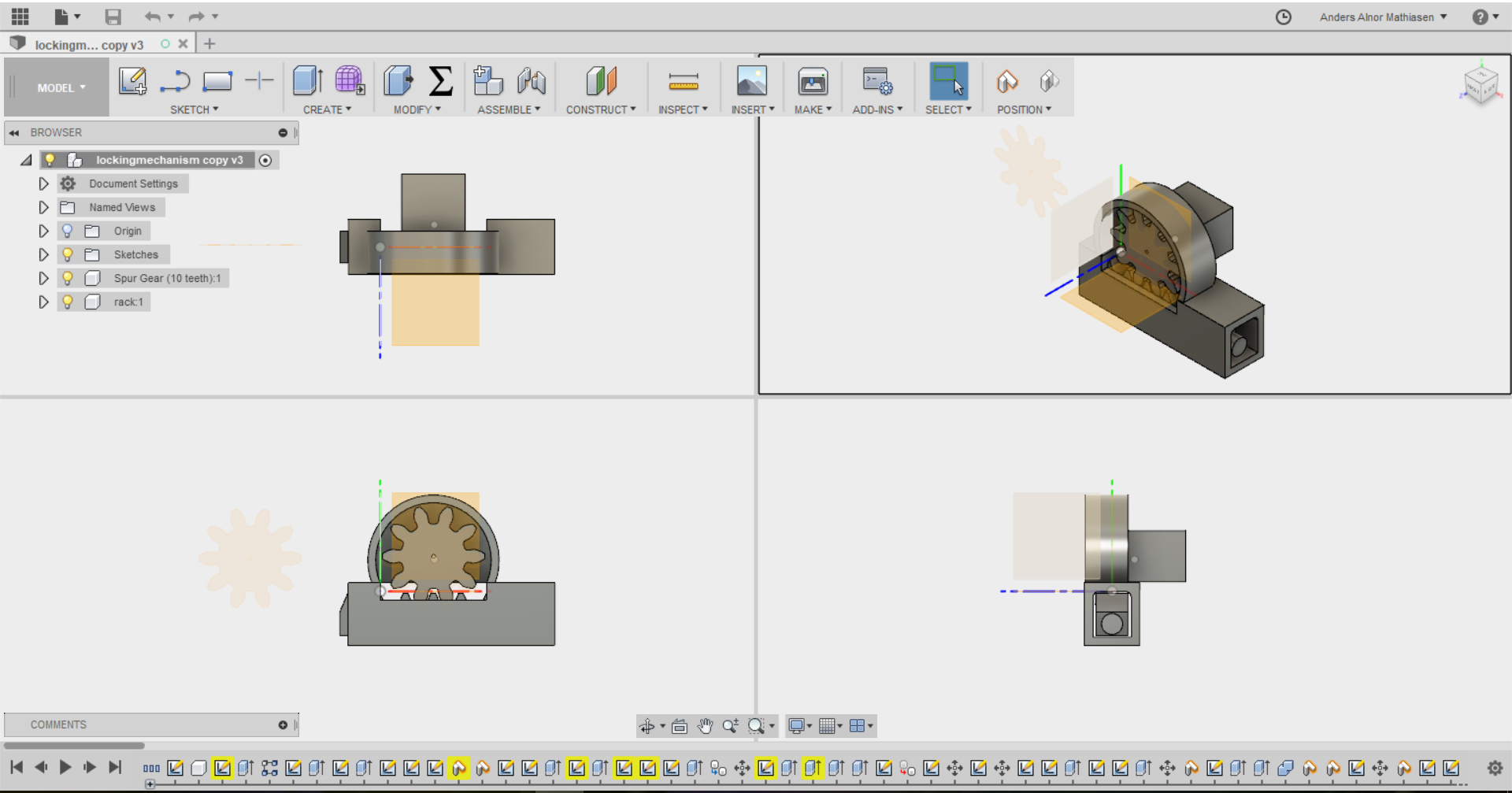The image size is (1512, 793).
Task: Toggle visibility lightbulb for Sketches
Action: pyautogui.click(x=68, y=254)
